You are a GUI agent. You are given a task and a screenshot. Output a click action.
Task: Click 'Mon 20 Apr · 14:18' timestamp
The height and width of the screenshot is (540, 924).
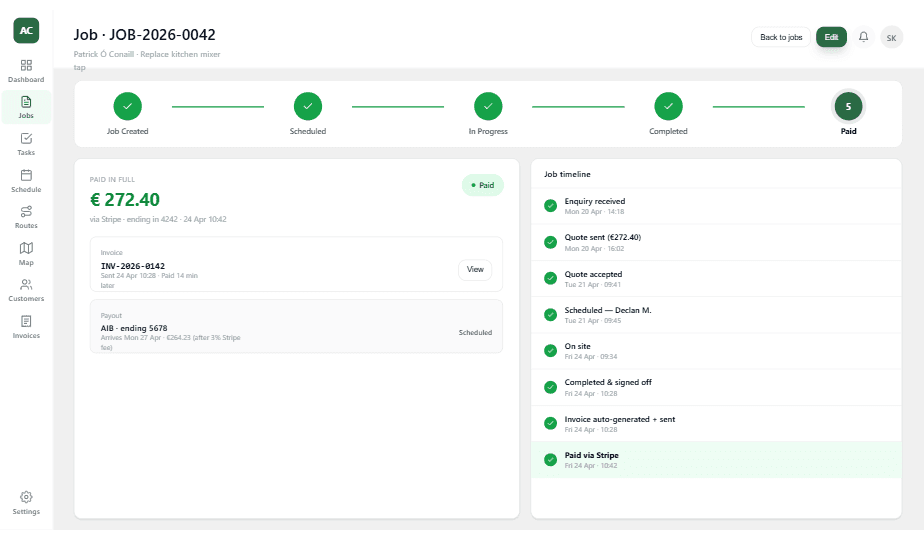tap(594, 212)
